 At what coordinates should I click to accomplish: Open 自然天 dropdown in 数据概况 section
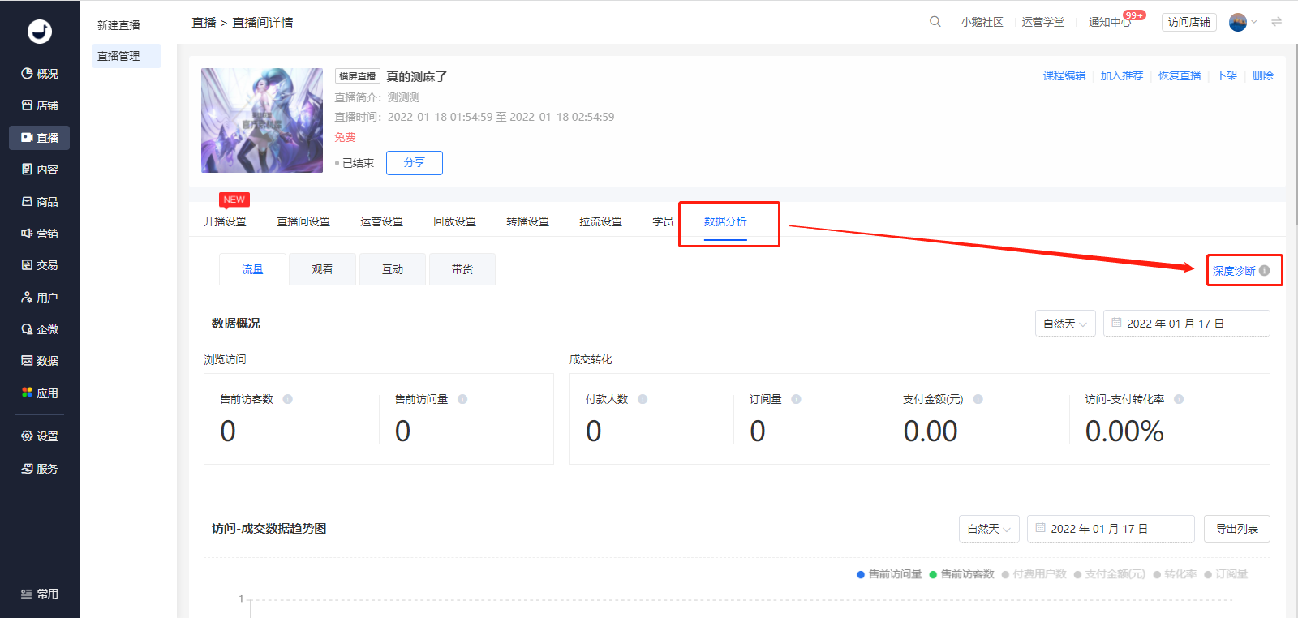point(1065,324)
